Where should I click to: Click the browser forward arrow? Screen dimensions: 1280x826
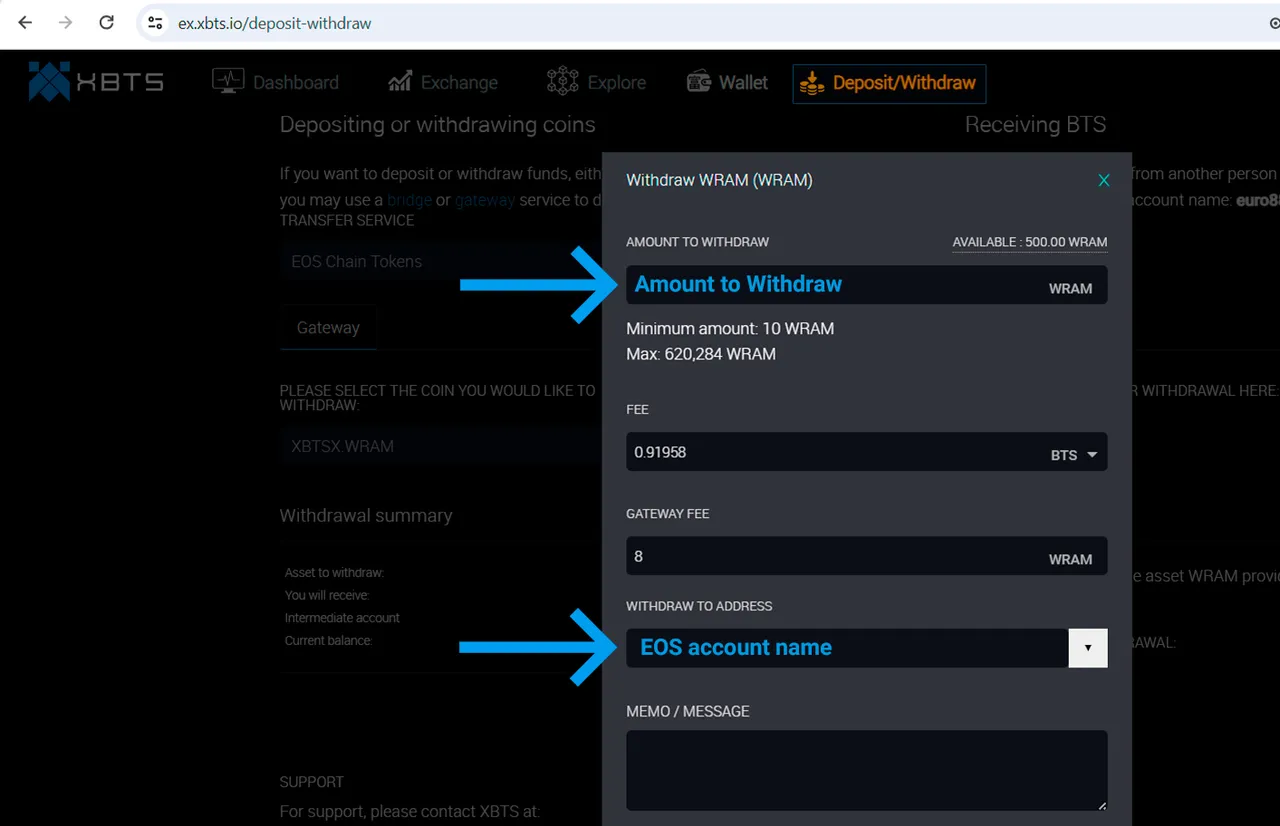click(x=66, y=23)
